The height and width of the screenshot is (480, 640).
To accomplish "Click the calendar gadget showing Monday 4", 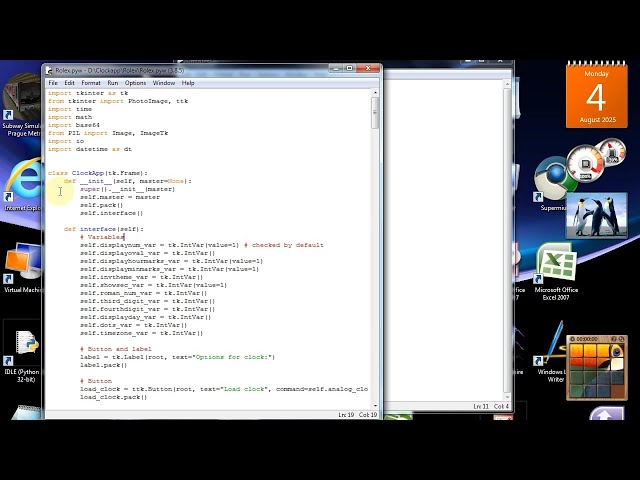I will point(596,95).
